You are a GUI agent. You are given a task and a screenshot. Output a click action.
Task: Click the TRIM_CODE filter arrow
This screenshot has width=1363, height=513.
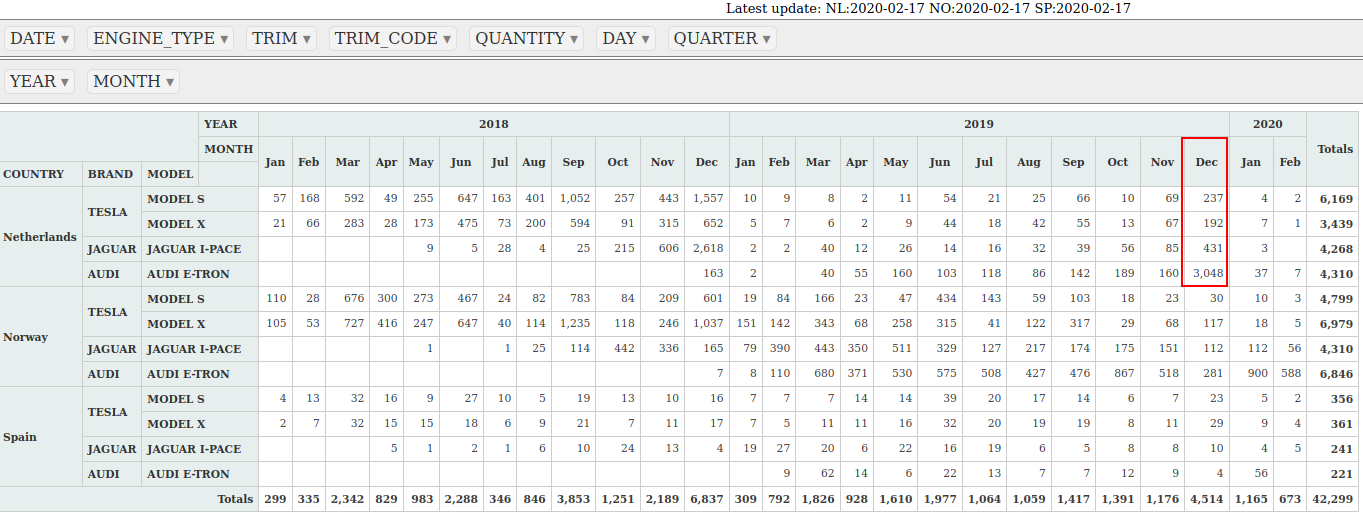coord(446,39)
